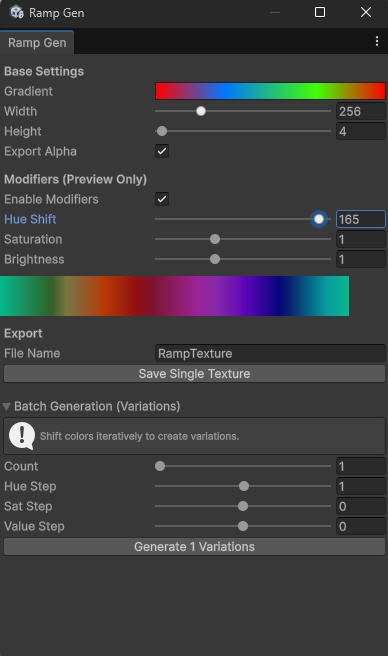Click Generate 1 Variations button
The image size is (388, 656).
pos(194,547)
